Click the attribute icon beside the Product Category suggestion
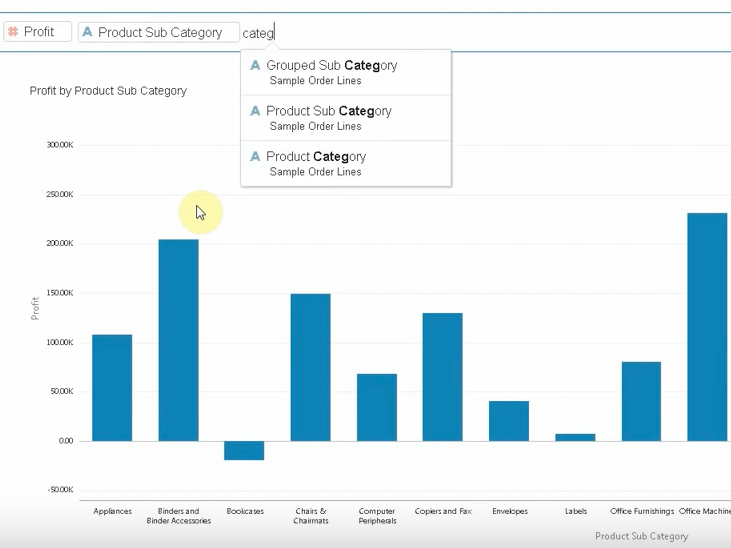 [255, 157]
